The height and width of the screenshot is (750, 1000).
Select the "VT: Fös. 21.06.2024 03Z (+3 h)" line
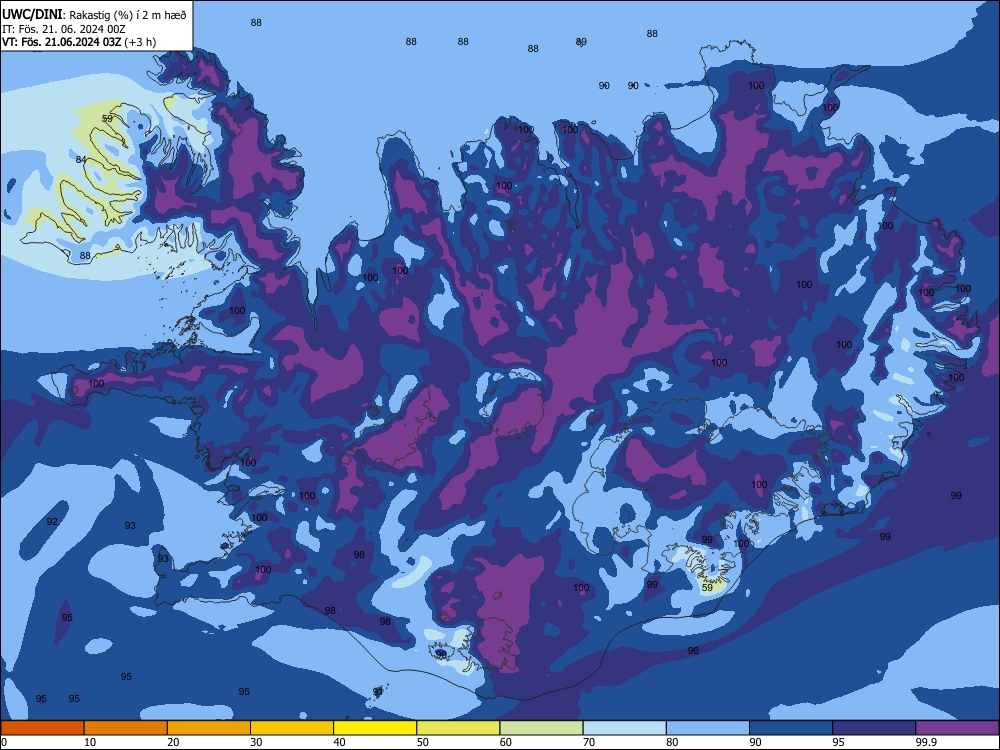78,42
